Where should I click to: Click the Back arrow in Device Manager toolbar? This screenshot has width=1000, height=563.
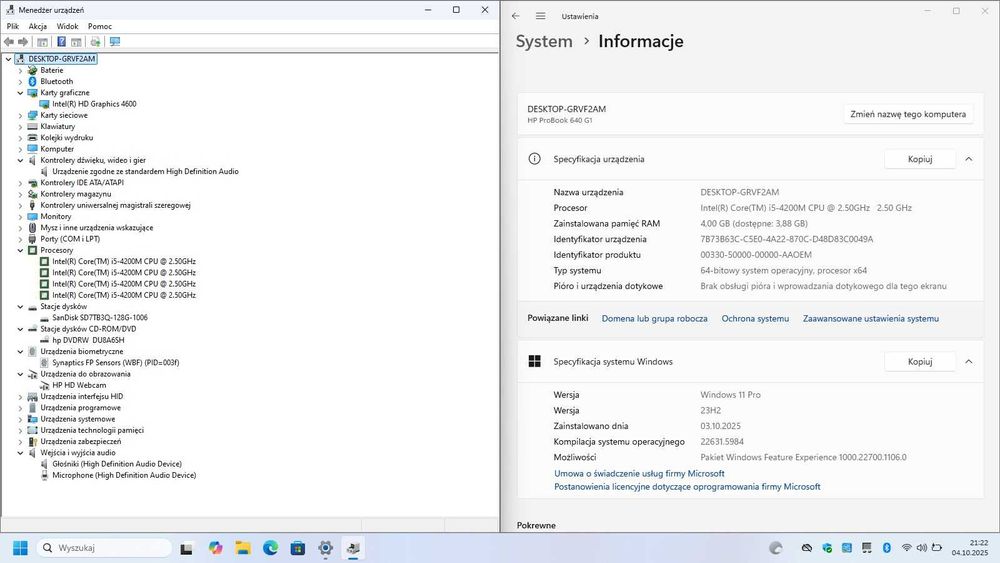tap(9, 42)
